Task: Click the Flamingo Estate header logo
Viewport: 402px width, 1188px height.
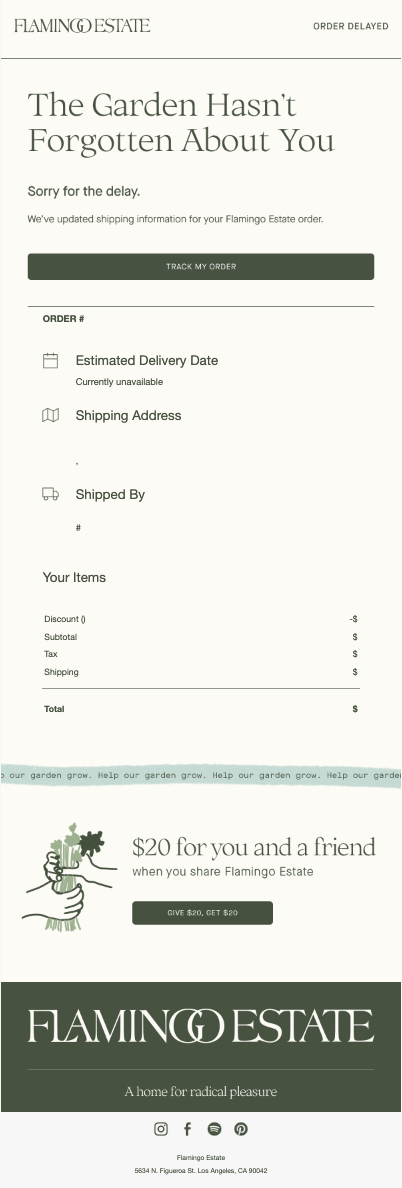Action: [x=82, y=26]
